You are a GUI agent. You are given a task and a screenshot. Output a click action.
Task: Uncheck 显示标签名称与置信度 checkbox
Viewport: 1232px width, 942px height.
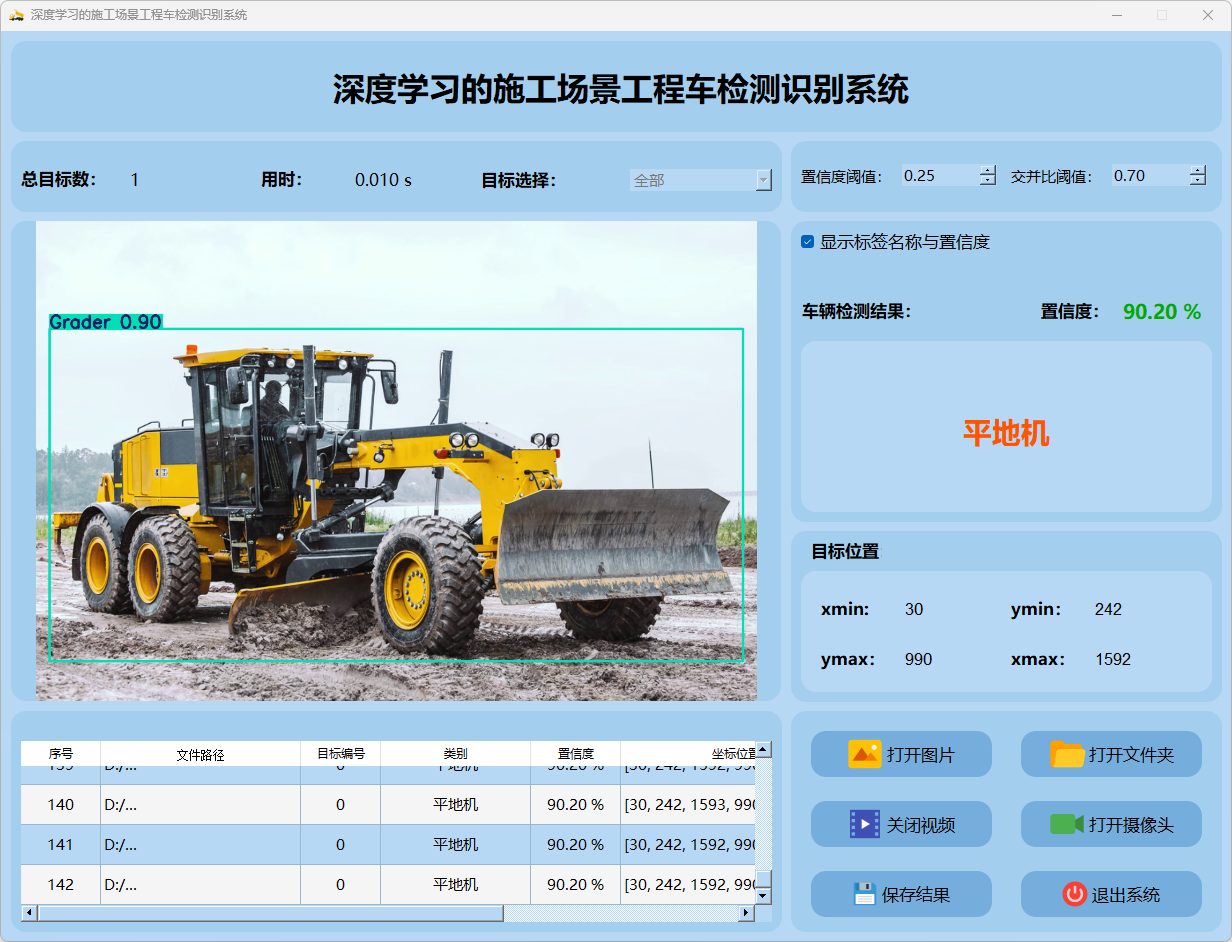[808, 242]
